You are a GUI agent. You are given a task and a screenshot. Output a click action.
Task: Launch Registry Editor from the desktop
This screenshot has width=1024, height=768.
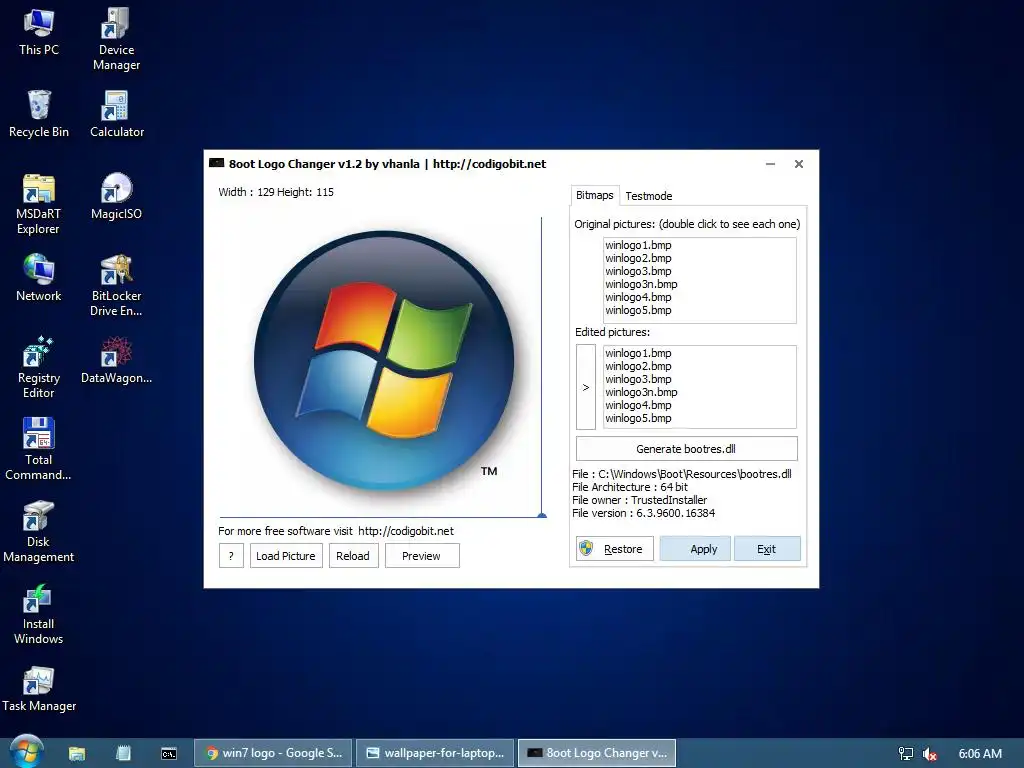click(39, 368)
